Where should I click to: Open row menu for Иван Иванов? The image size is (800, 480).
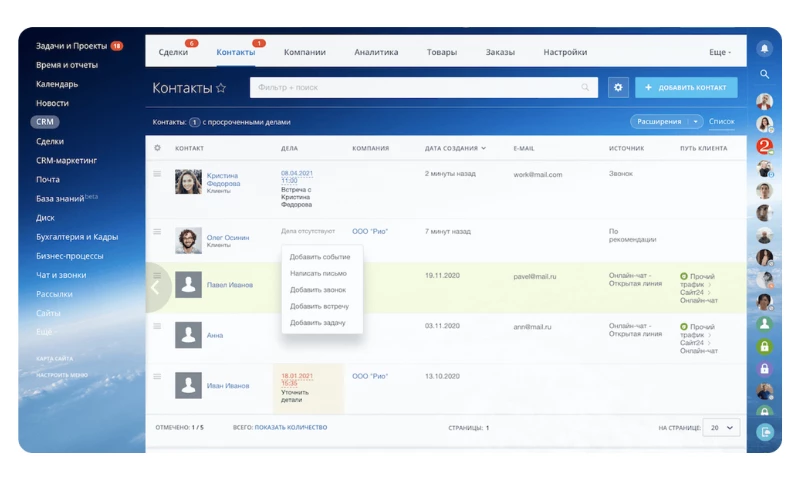coord(157,377)
